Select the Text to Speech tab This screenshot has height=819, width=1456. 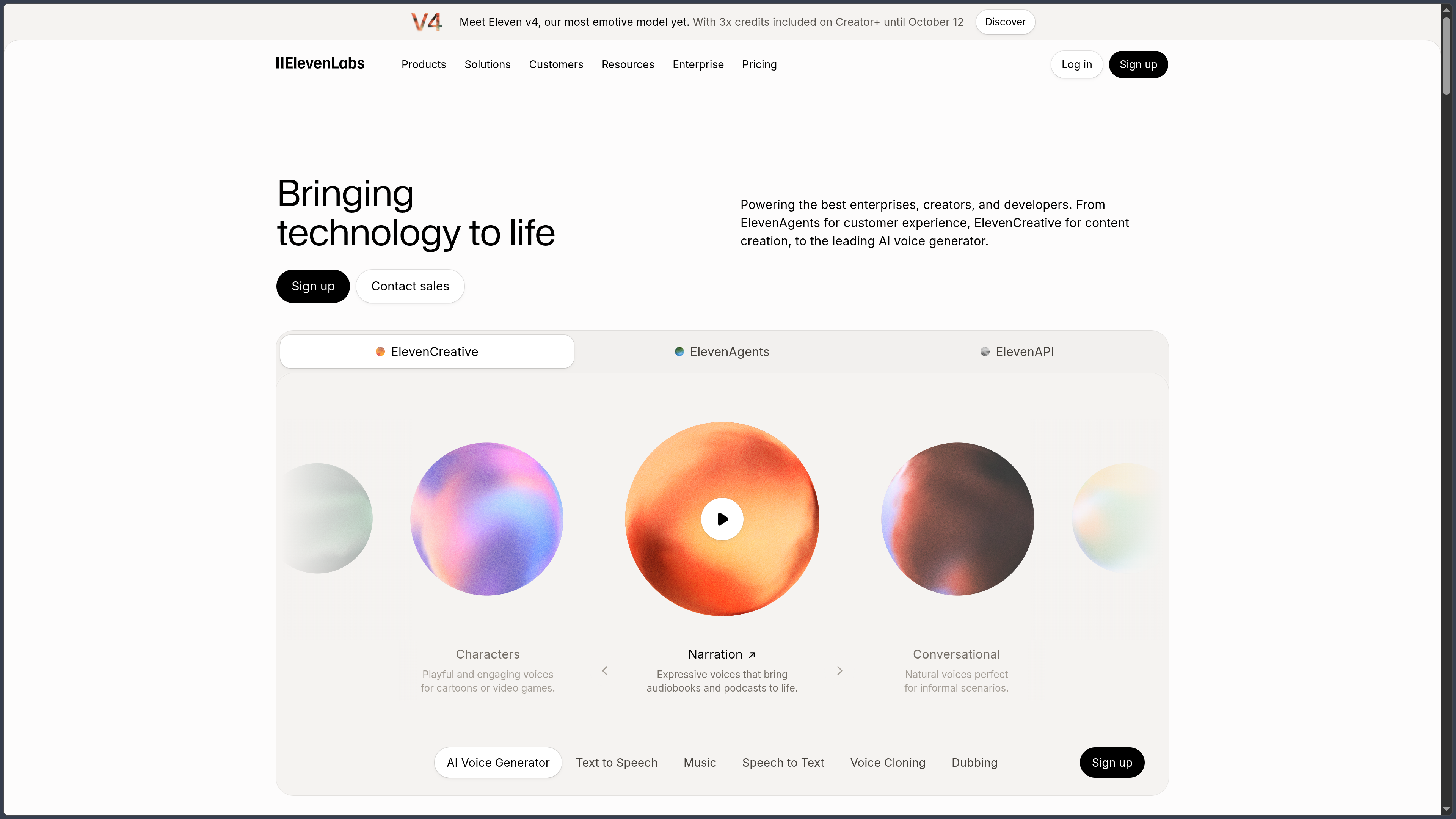pyautogui.click(x=616, y=763)
